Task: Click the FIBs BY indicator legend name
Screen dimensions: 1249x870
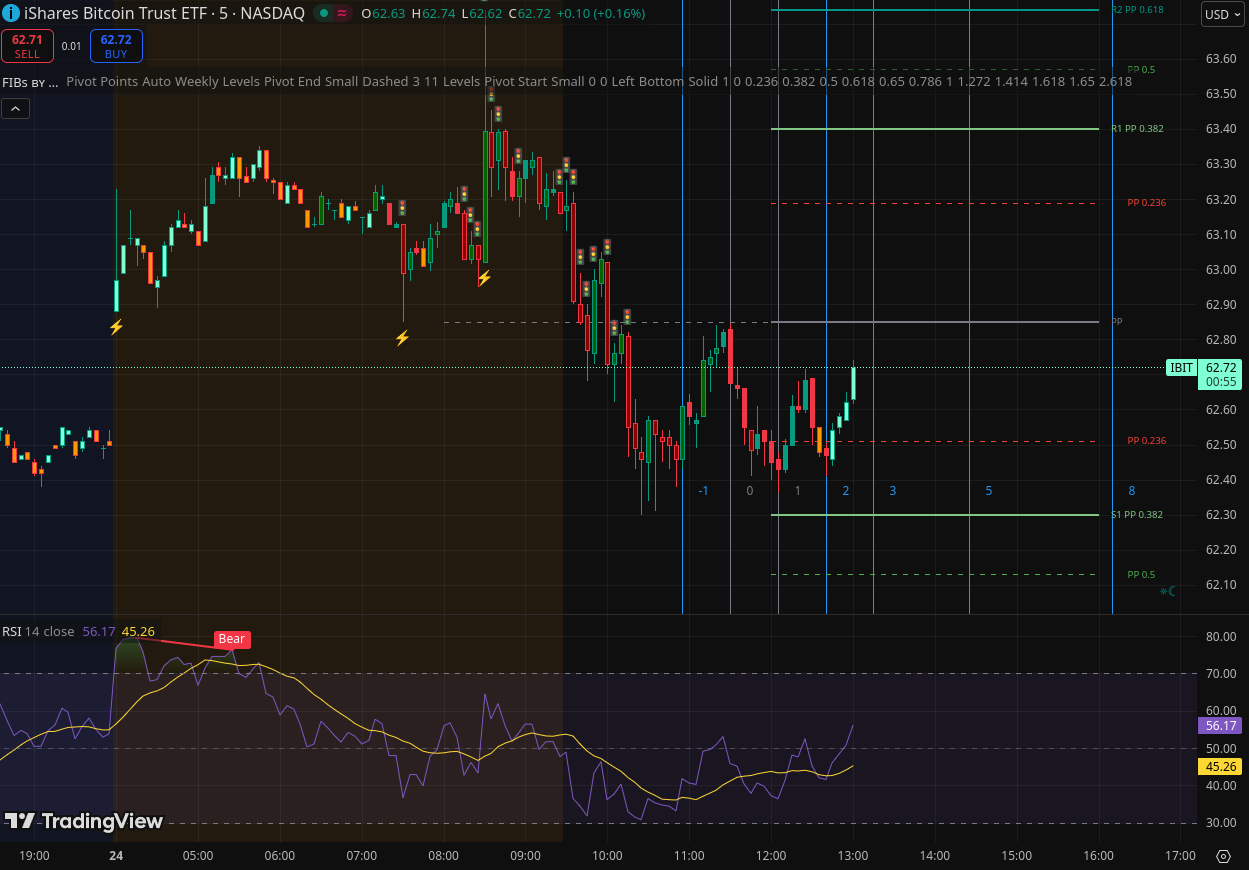Action: [30, 82]
